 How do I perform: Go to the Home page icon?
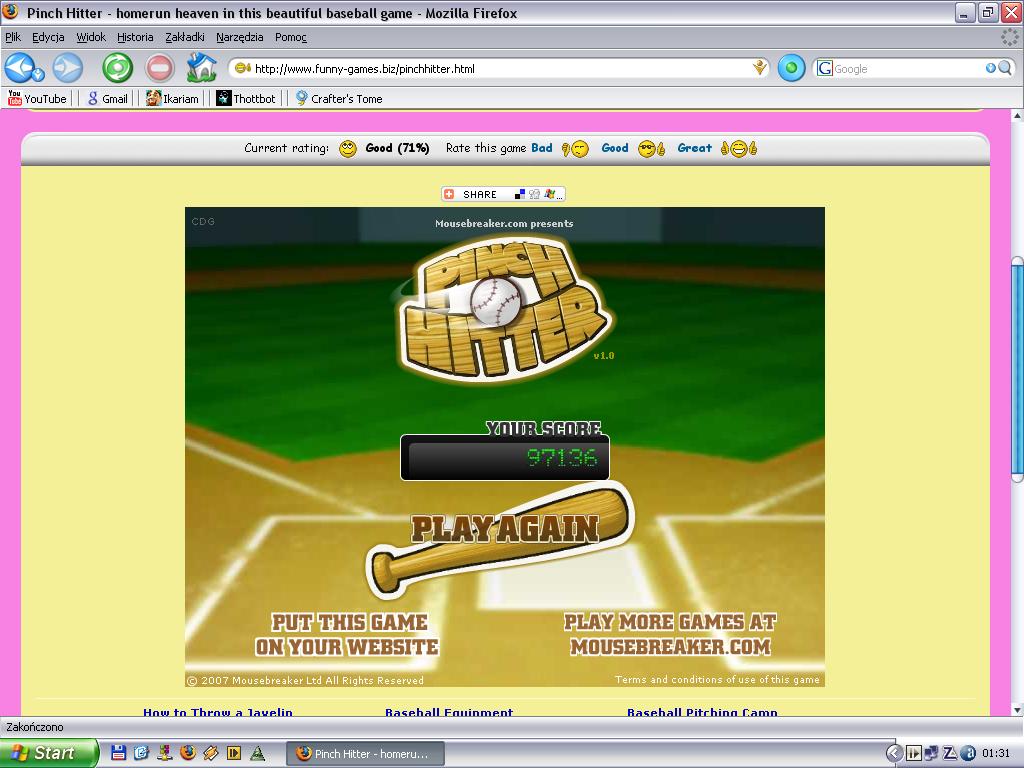click(201, 67)
